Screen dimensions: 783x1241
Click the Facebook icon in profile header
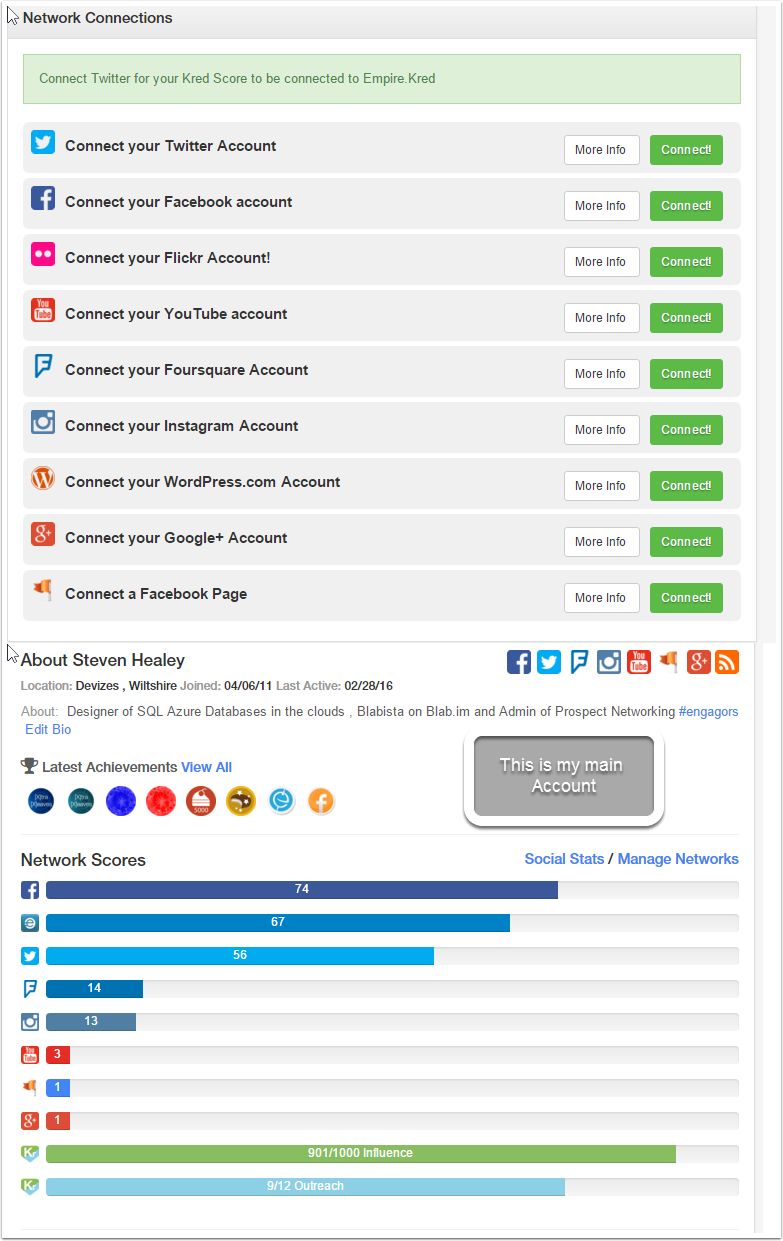pyautogui.click(x=519, y=662)
